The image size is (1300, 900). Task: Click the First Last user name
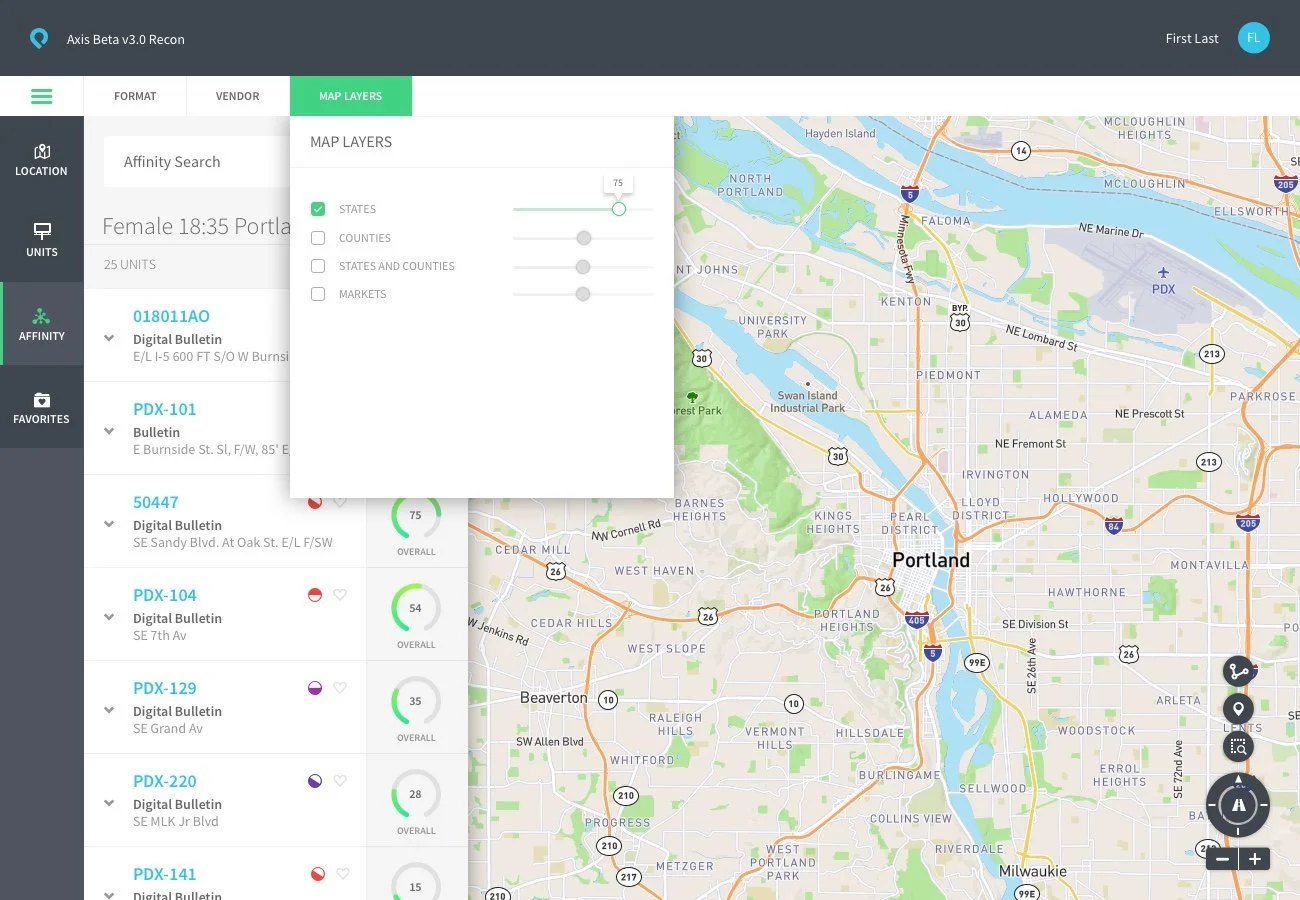tap(1192, 39)
